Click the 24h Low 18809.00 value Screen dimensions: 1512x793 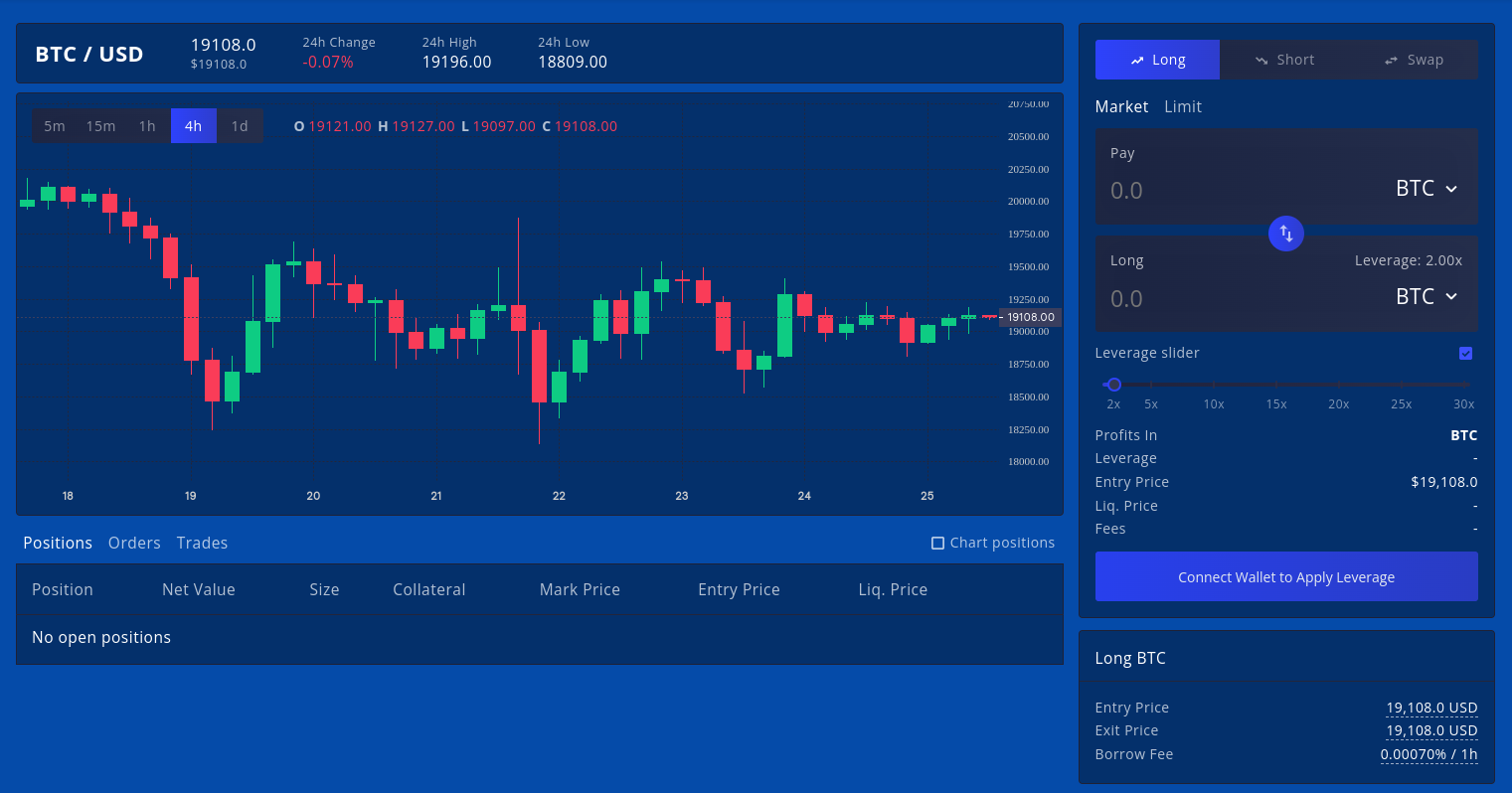(573, 62)
